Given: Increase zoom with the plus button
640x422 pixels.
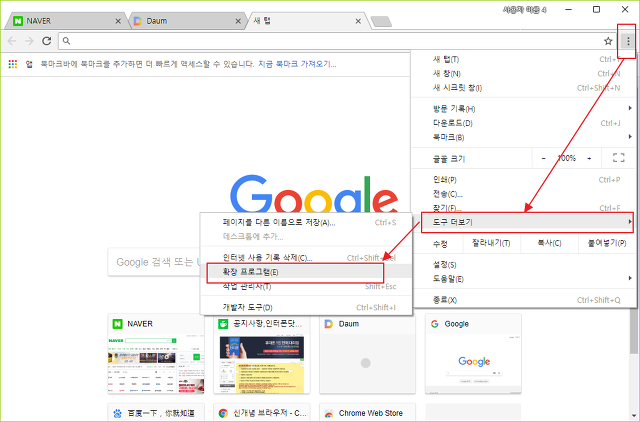Looking at the screenshot, I should [589, 158].
